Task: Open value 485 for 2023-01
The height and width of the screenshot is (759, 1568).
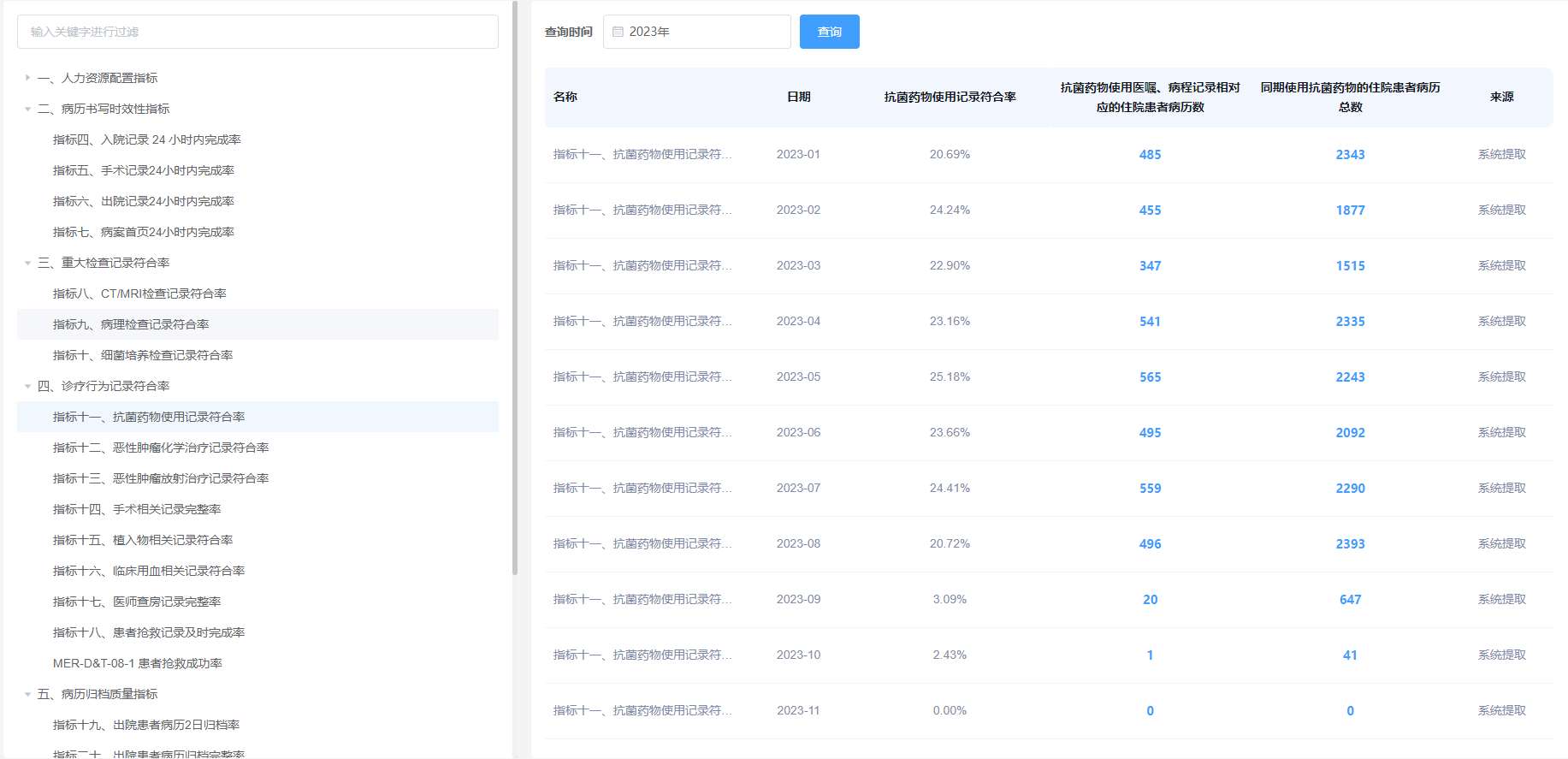Action: pos(1150,155)
